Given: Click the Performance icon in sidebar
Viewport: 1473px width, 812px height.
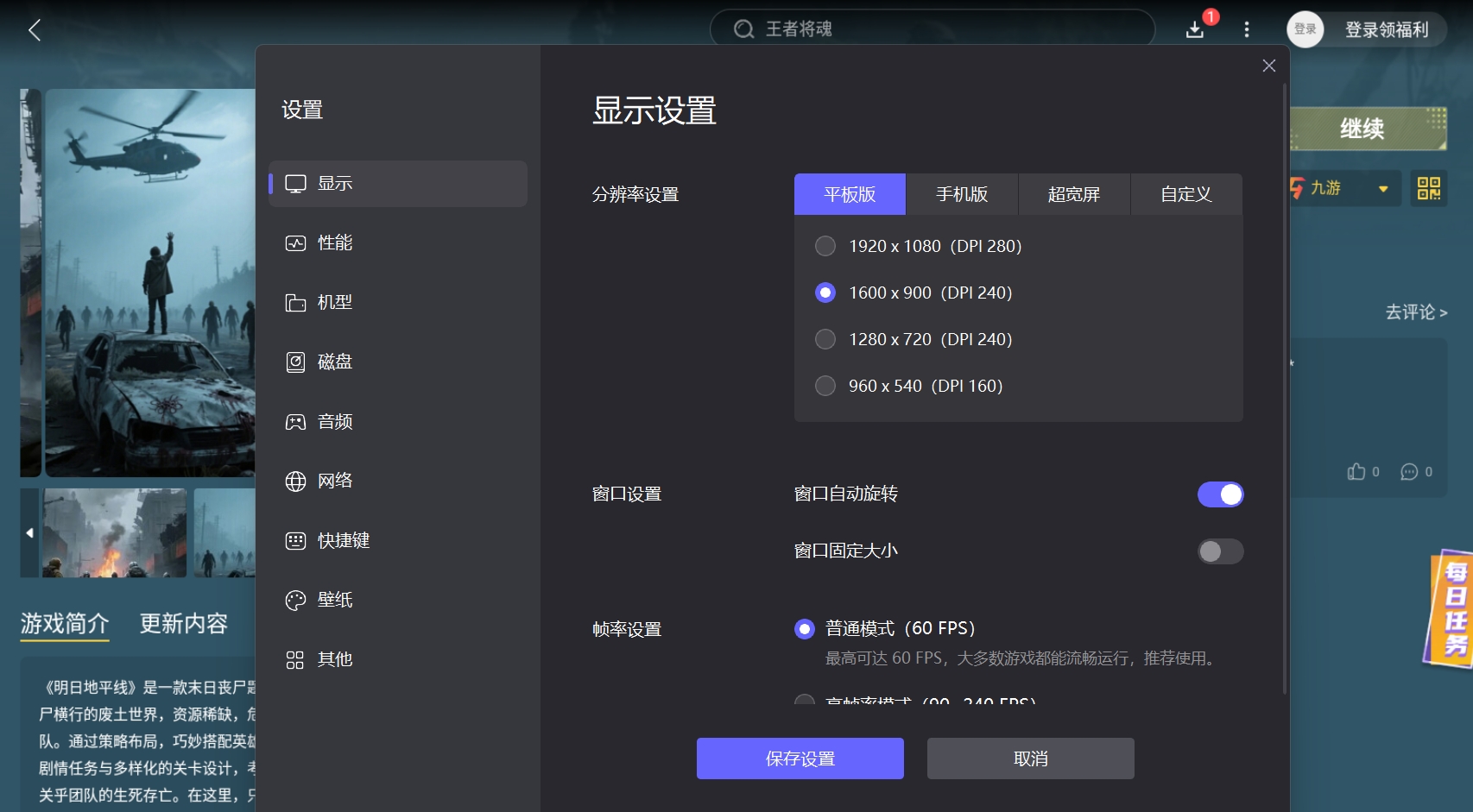Looking at the screenshot, I should pyautogui.click(x=296, y=243).
